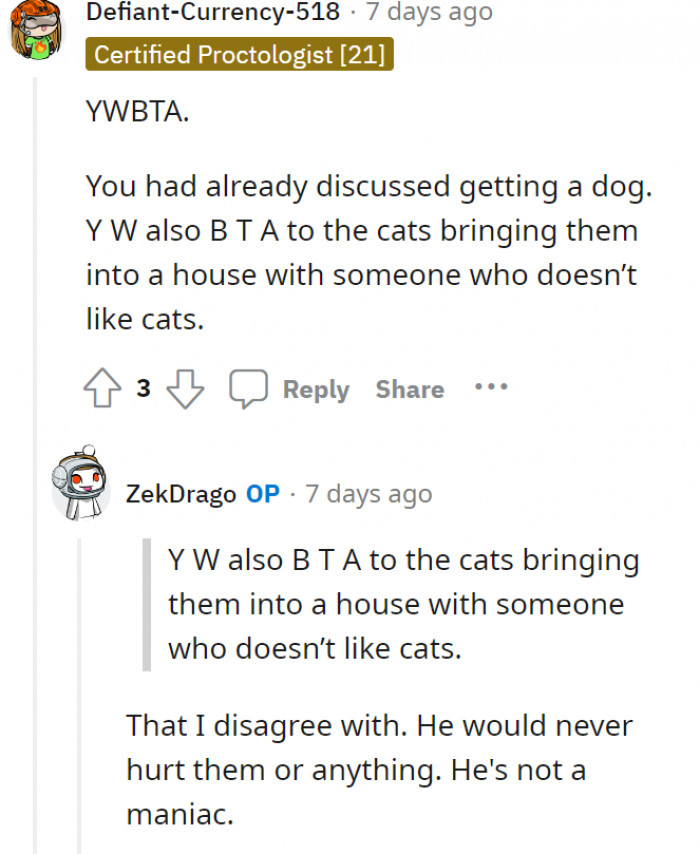Click the 7 days ago timestamp on top comment
The width and height of the screenshot is (700, 854).
(x=429, y=13)
